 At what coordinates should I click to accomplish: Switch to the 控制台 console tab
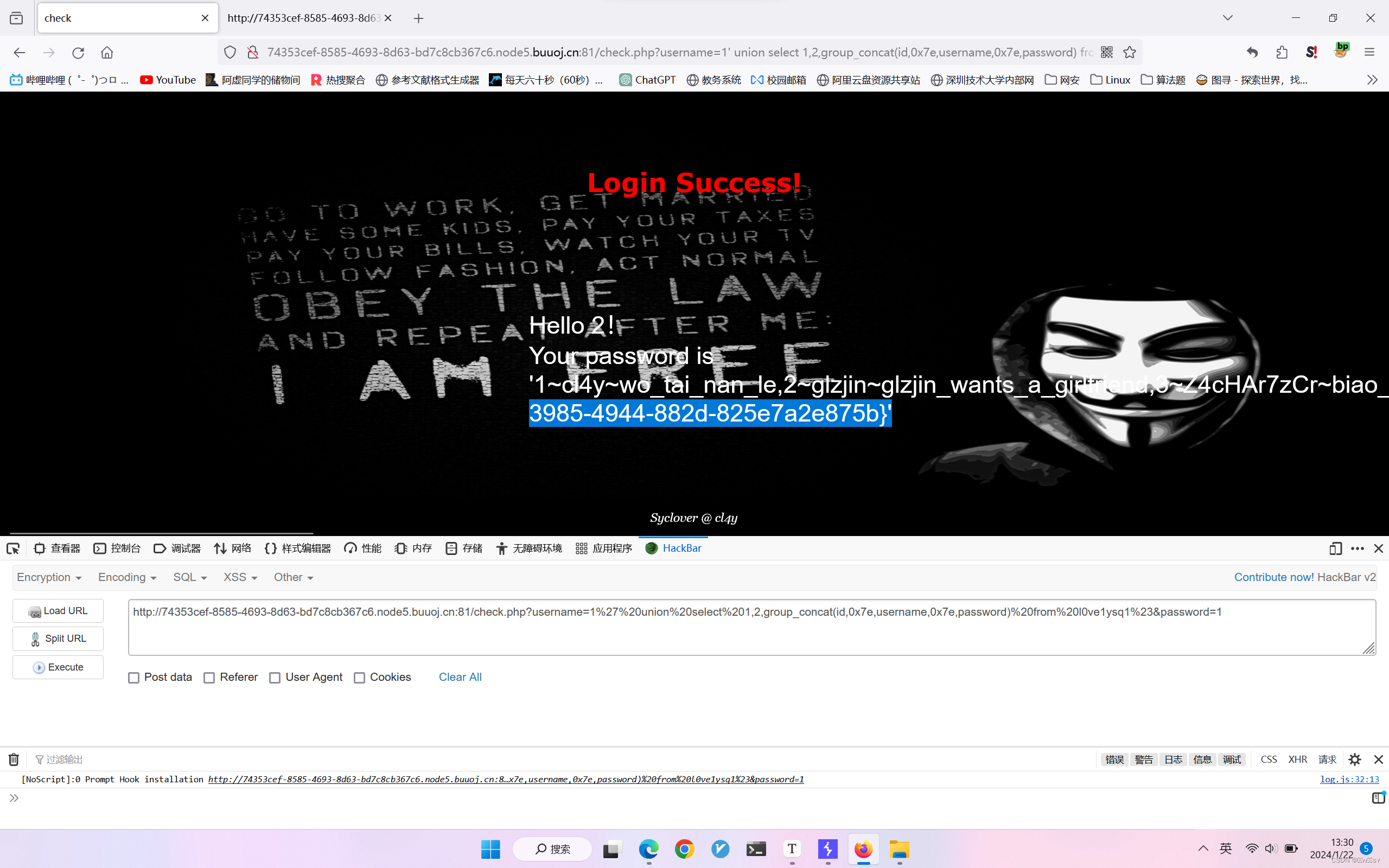(x=117, y=549)
